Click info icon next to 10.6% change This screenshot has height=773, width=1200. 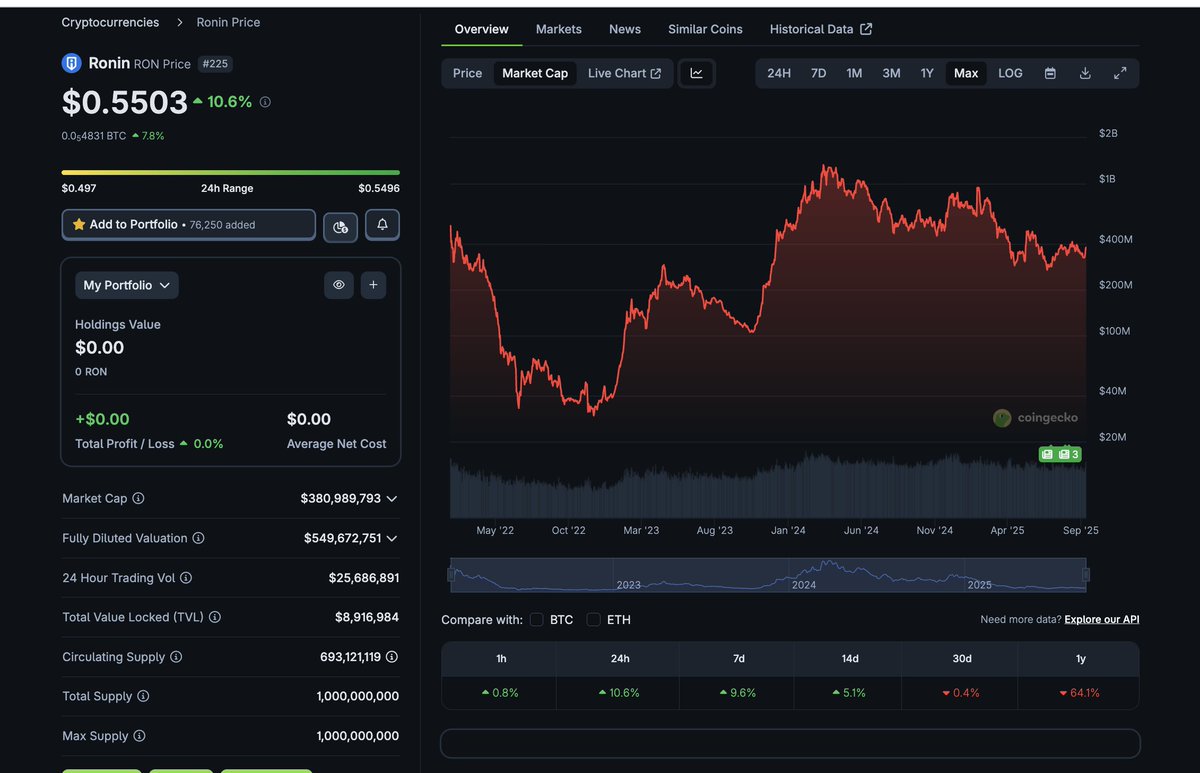(x=265, y=102)
